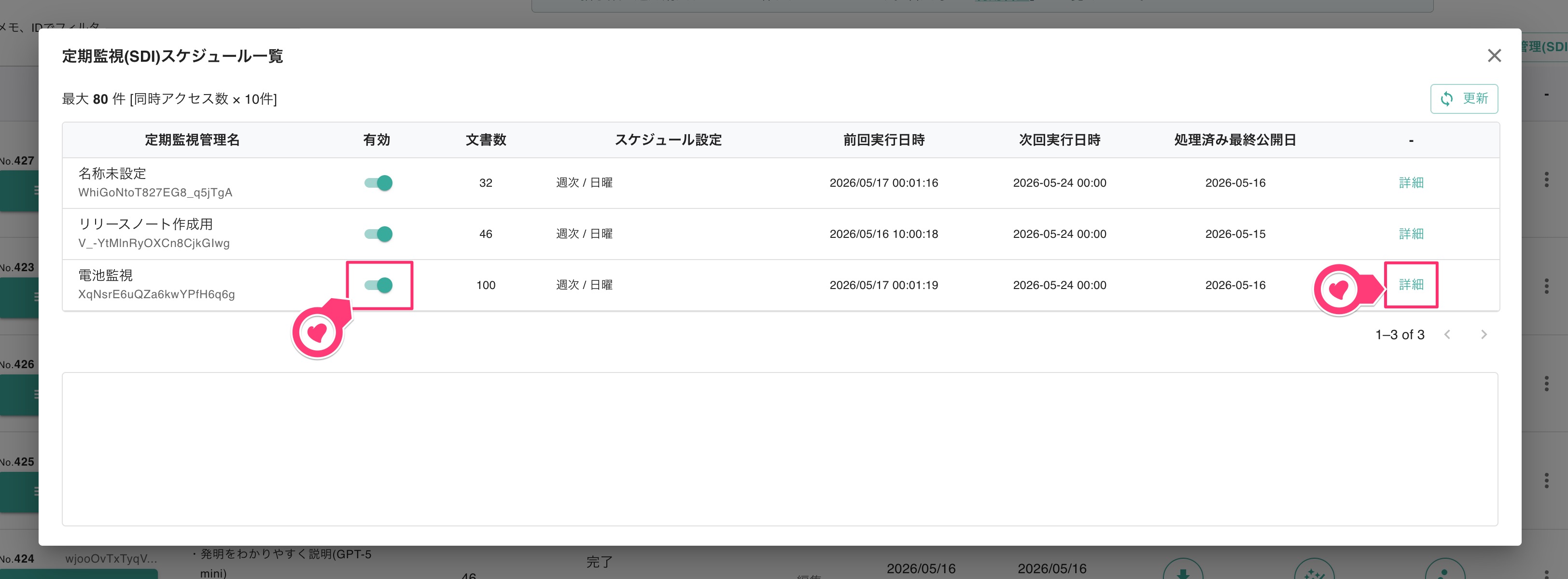Click last run time 2026/05/16 10:00:18
The width and height of the screenshot is (1568, 579).
point(884,234)
